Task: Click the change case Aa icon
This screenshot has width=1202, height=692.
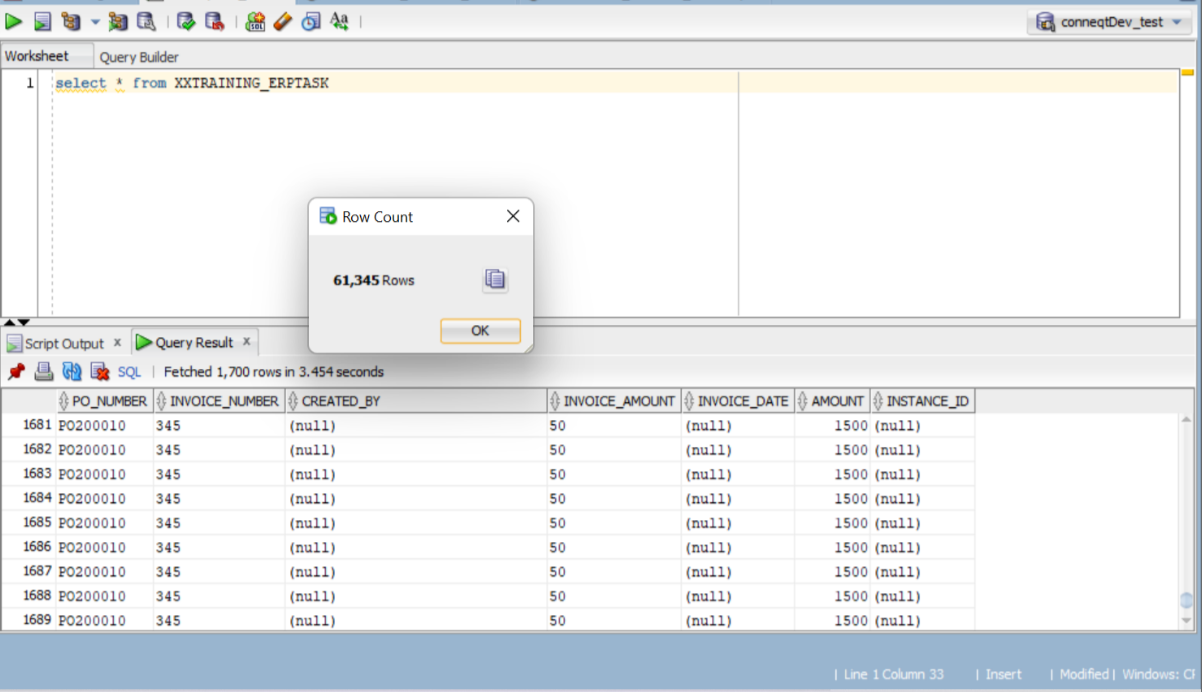Action: pyautogui.click(x=339, y=21)
